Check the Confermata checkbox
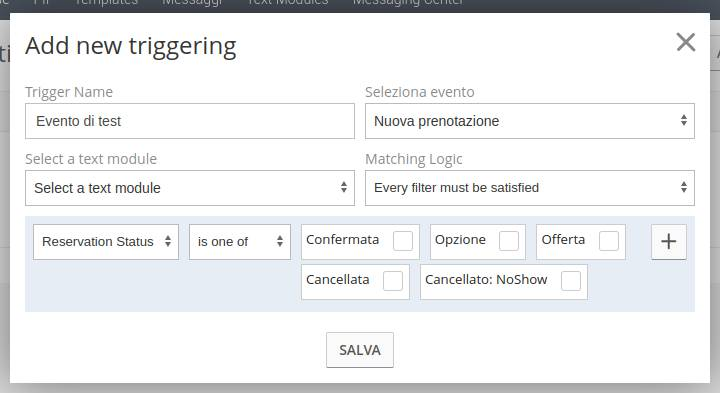Image resolution: width=720 pixels, height=393 pixels. click(x=403, y=241)
